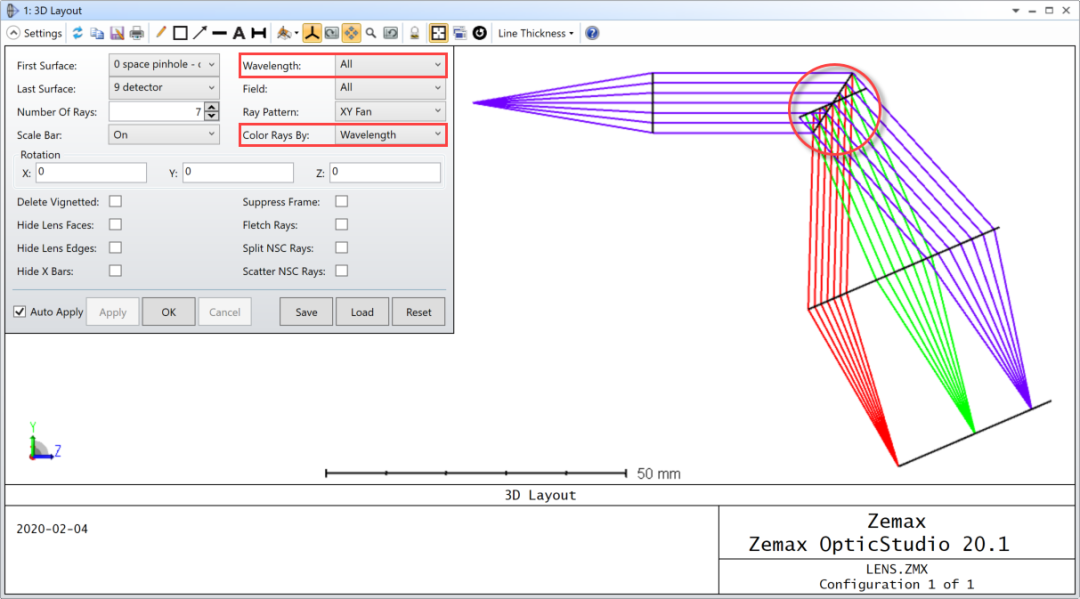1080x599 pixels.
Task: Open the Color Rays By dropdown
Action: pos(389,134)
